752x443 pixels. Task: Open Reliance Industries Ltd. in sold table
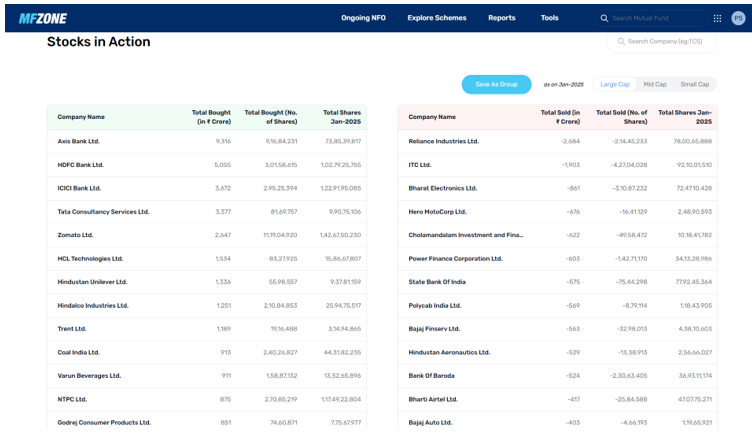coord(444,141)
